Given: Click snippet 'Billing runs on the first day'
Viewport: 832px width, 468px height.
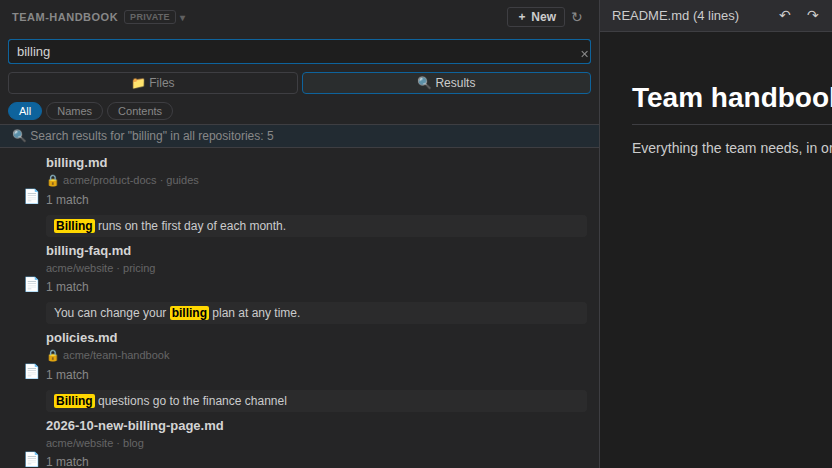Looking at the screenshot, I should pyautogui.click(x=316, y=226).
